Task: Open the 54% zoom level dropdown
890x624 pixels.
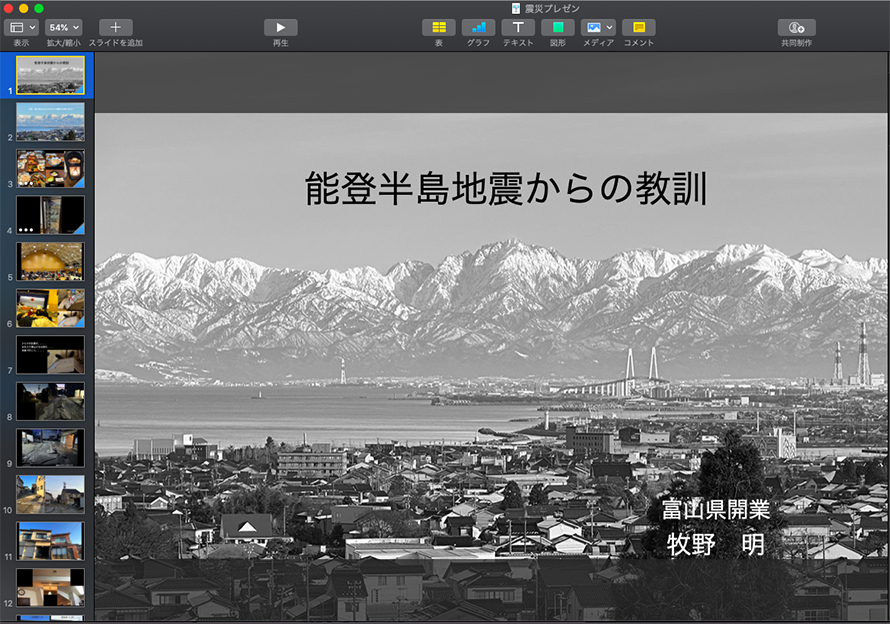Action: pyautogui.click(x=63, y=27)
